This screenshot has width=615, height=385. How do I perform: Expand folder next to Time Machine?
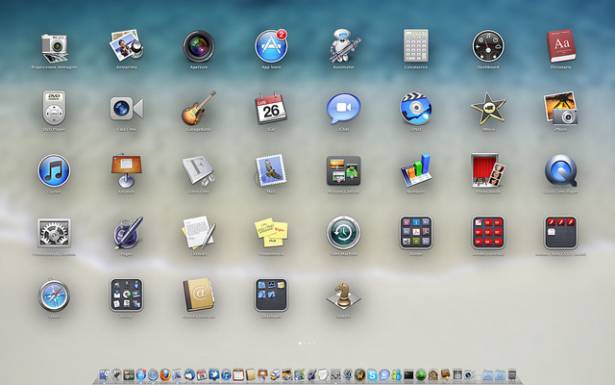pyautogui.click(x=416, y=232)
